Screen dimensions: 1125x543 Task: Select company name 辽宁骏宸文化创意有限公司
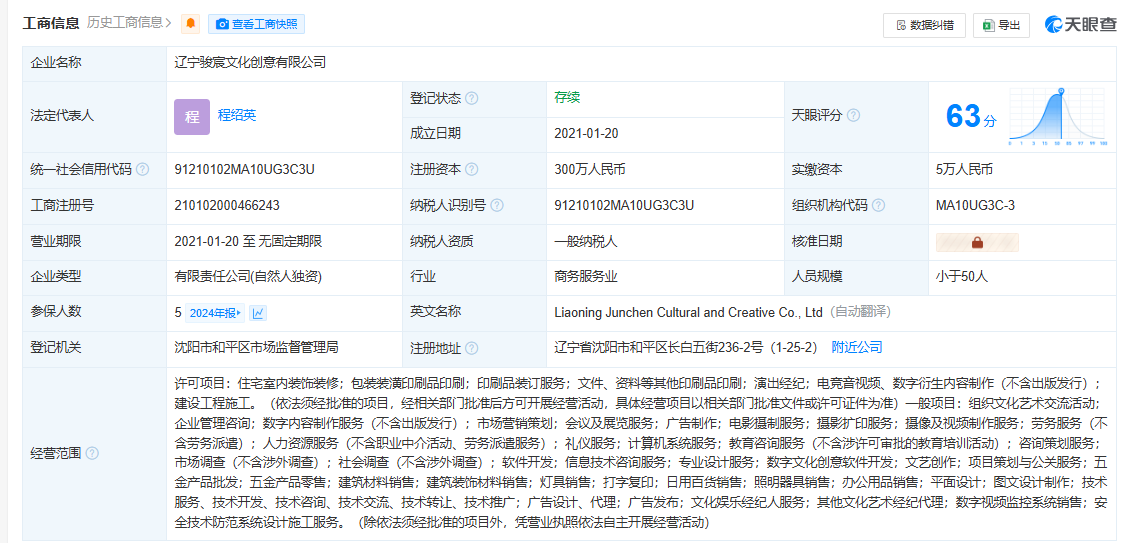pyautogui.click(x=250, y=62)
